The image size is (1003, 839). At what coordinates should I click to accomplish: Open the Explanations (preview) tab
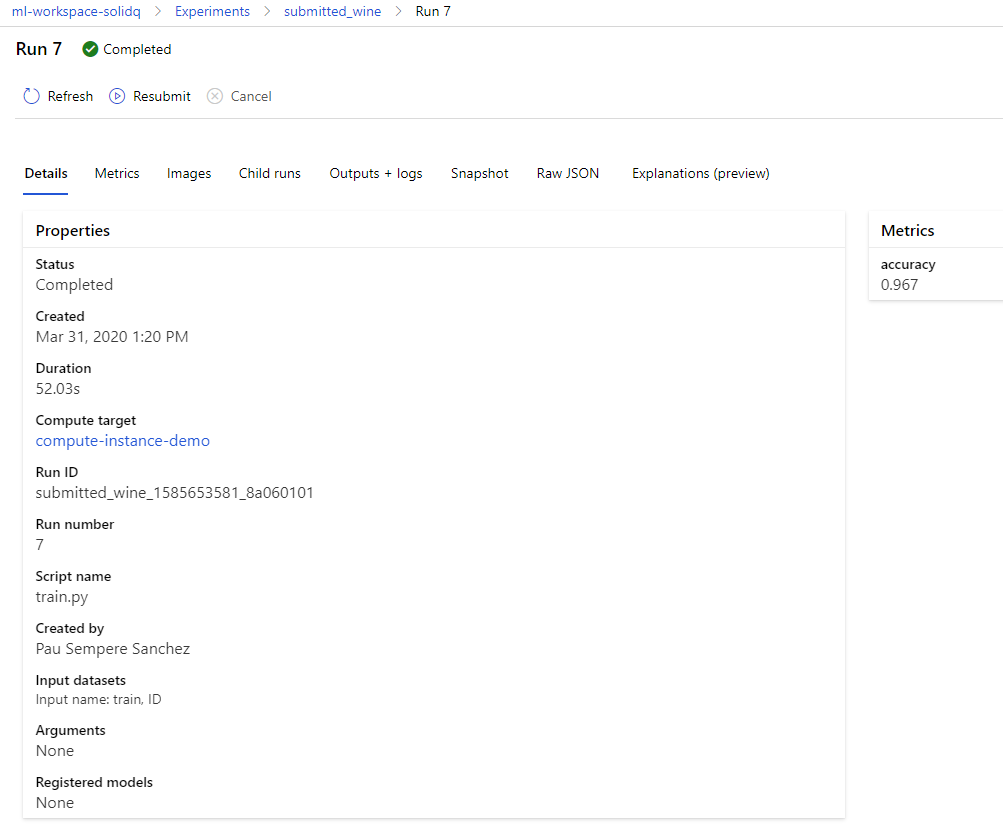click(x=699, y=173)
